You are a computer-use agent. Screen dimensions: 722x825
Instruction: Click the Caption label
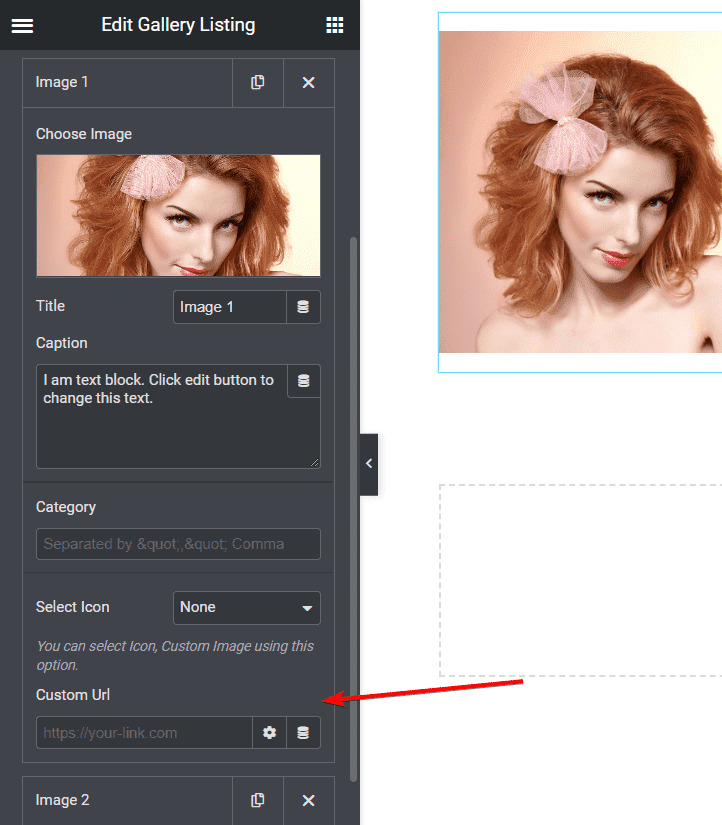(62, 343)
